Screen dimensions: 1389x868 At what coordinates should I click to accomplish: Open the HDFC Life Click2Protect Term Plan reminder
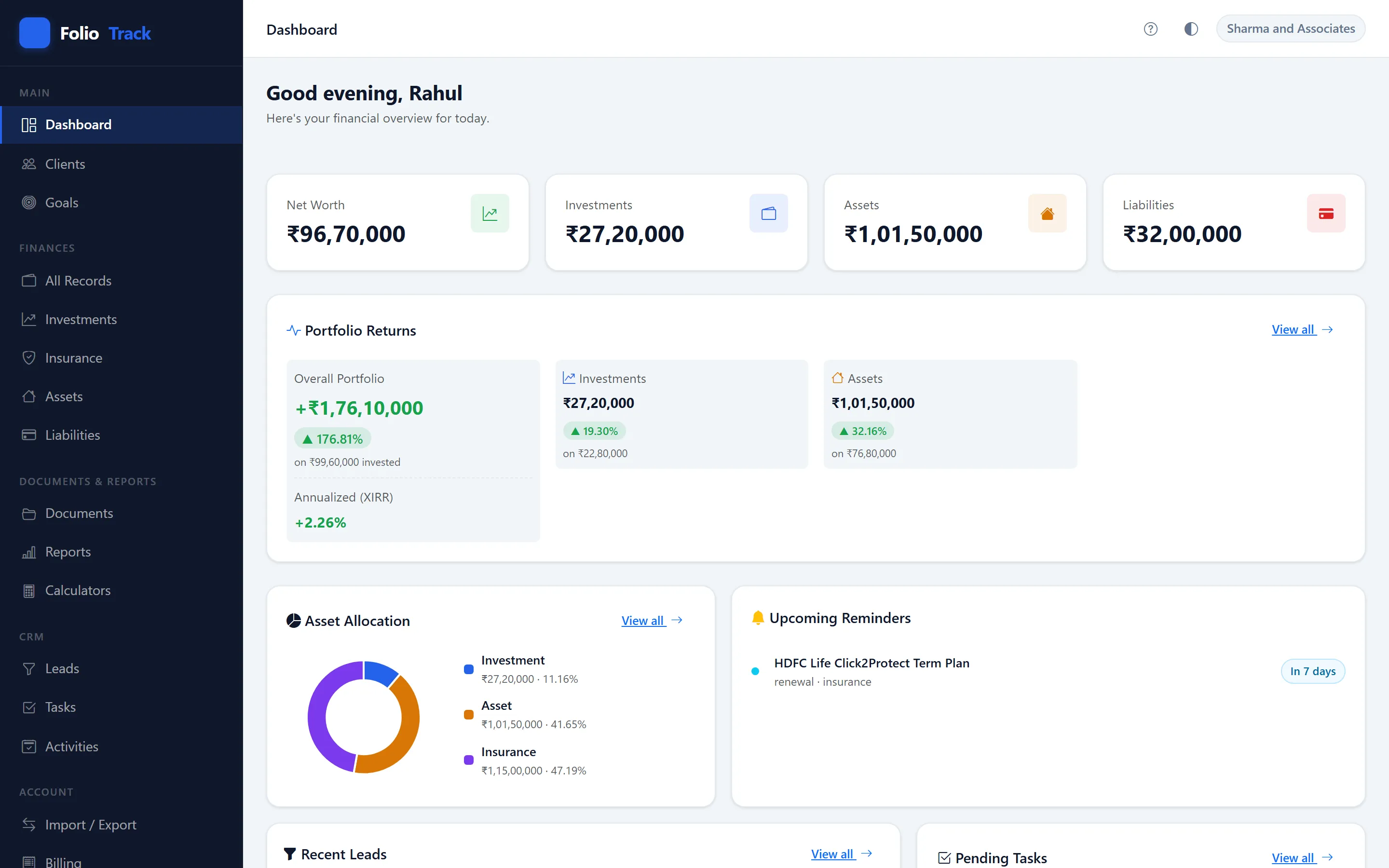coord(1048,671)
